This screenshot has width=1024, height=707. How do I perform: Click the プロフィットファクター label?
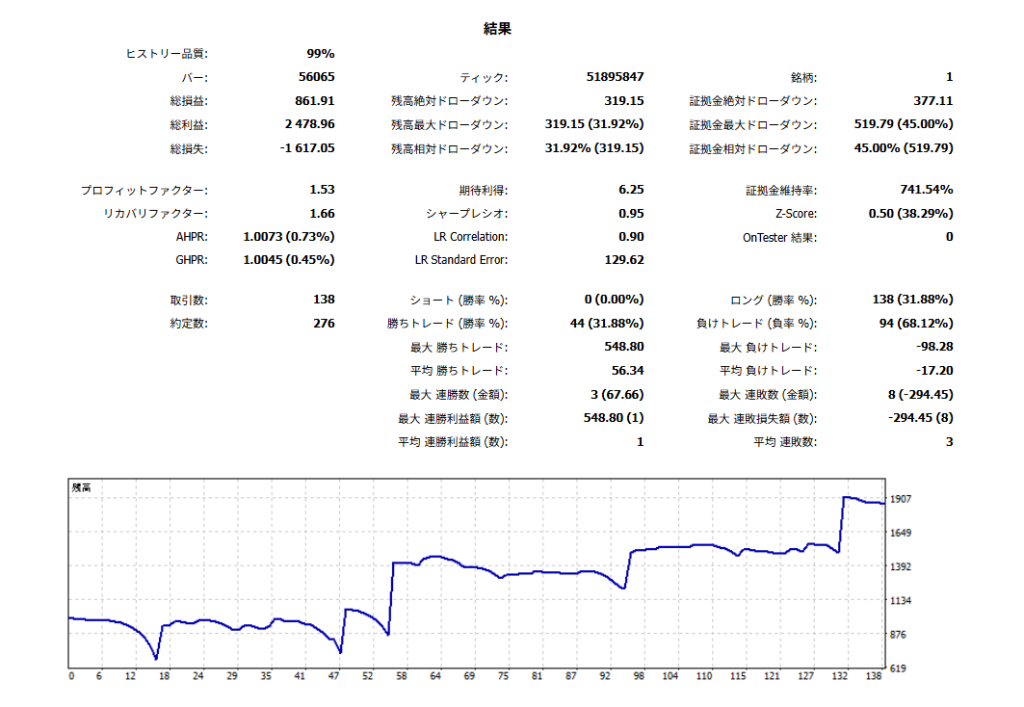click(144, 190)
